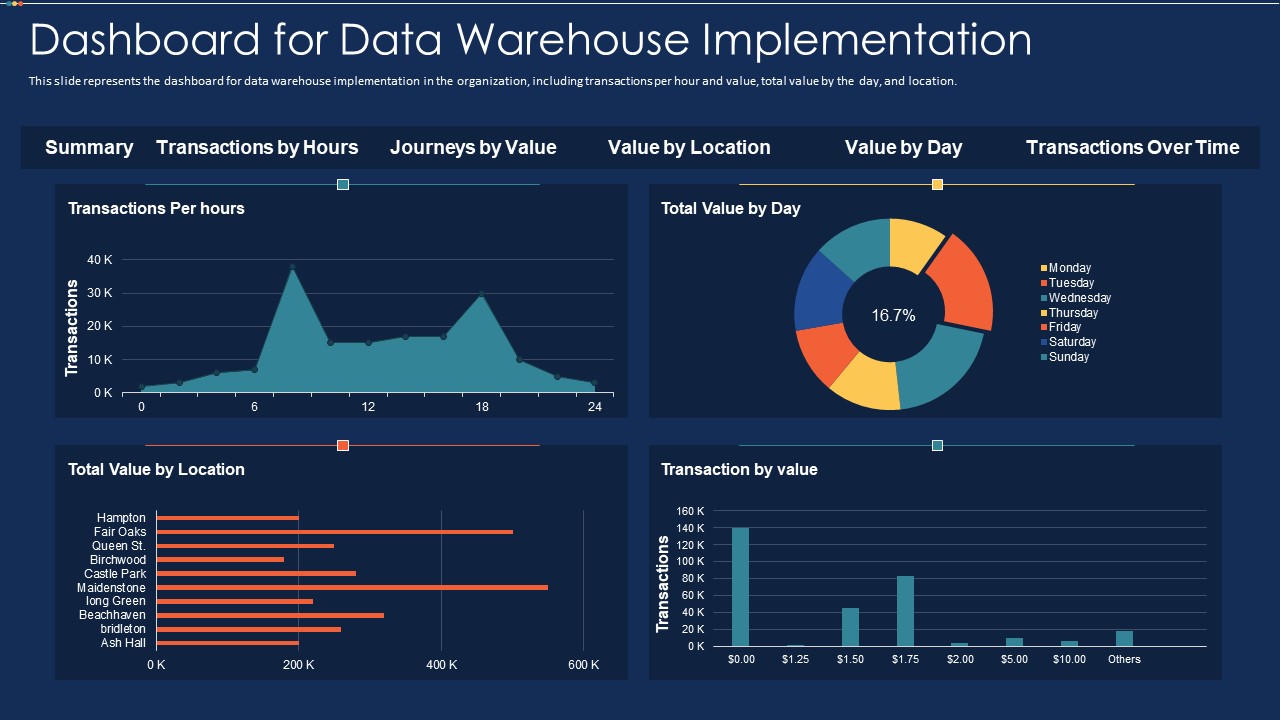Click red square marker above Total Value by Location

pos(343,445)
